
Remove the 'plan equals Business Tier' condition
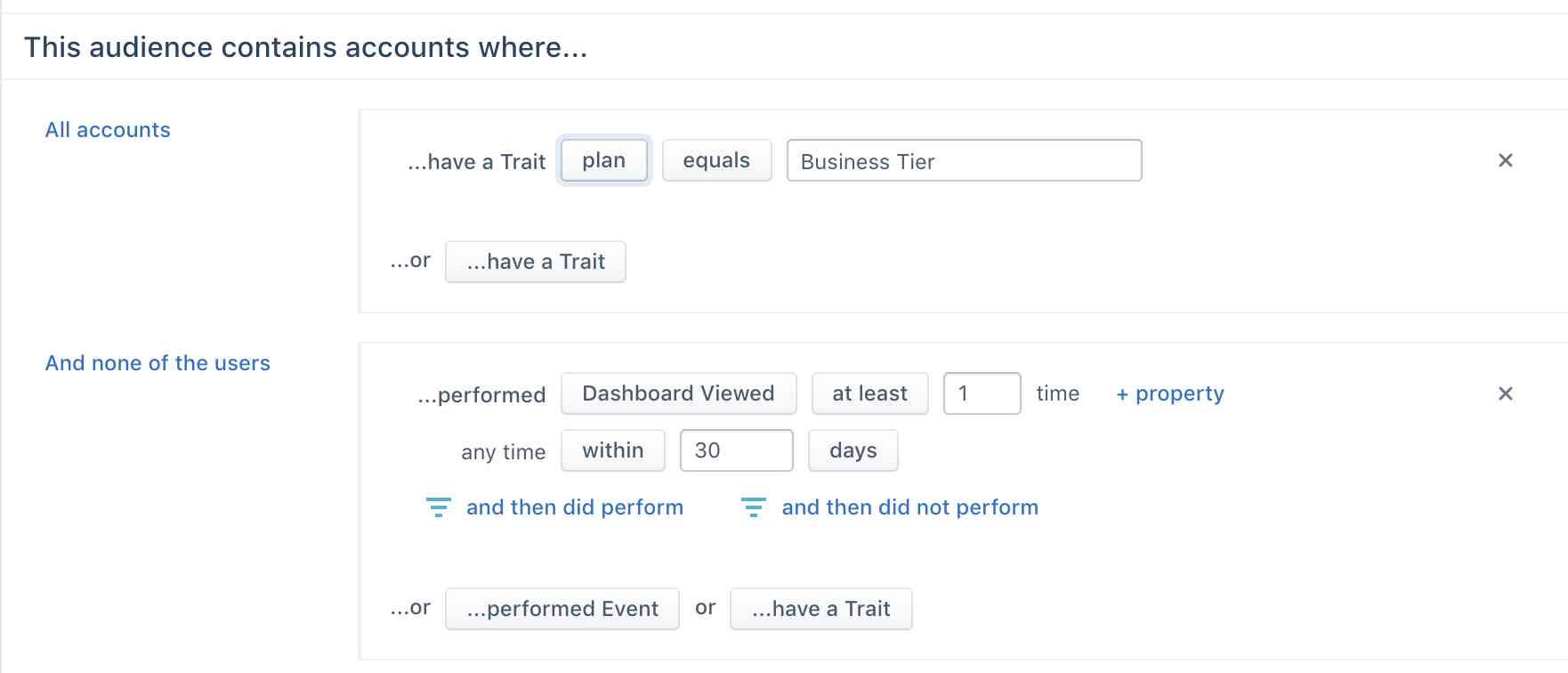point(1505,160)
